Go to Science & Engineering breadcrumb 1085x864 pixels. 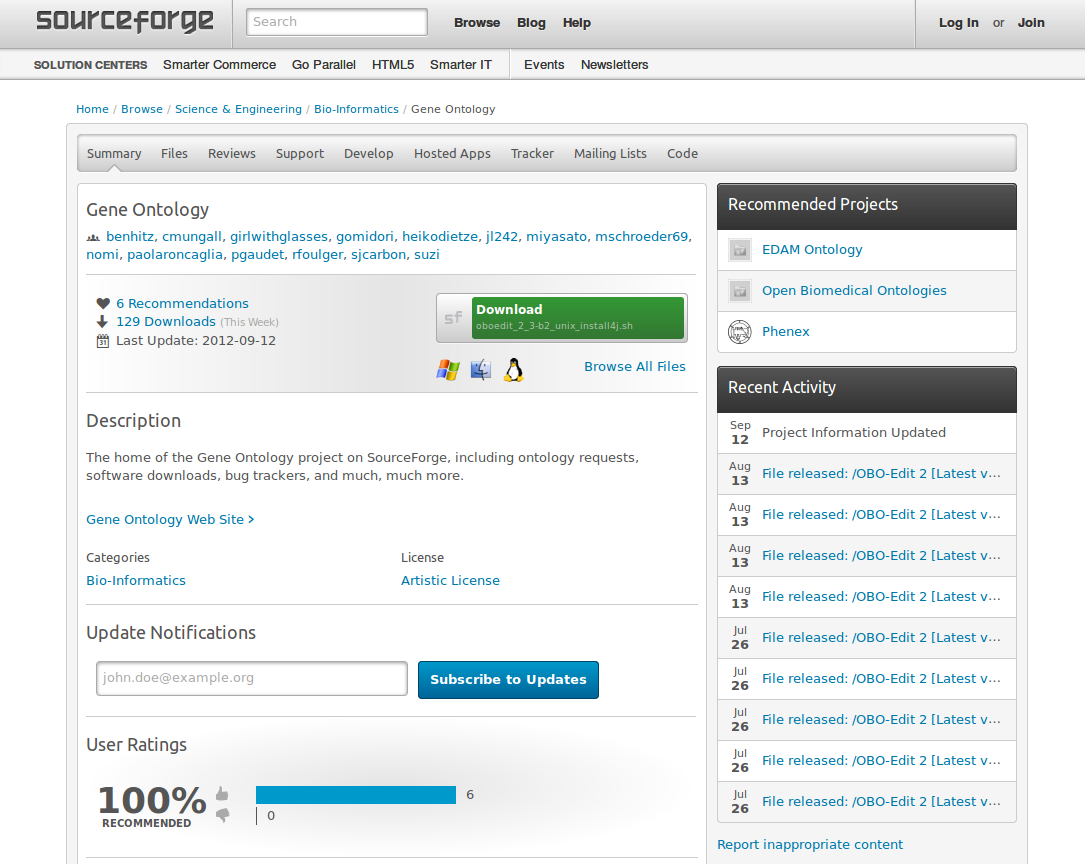[238, 109]
